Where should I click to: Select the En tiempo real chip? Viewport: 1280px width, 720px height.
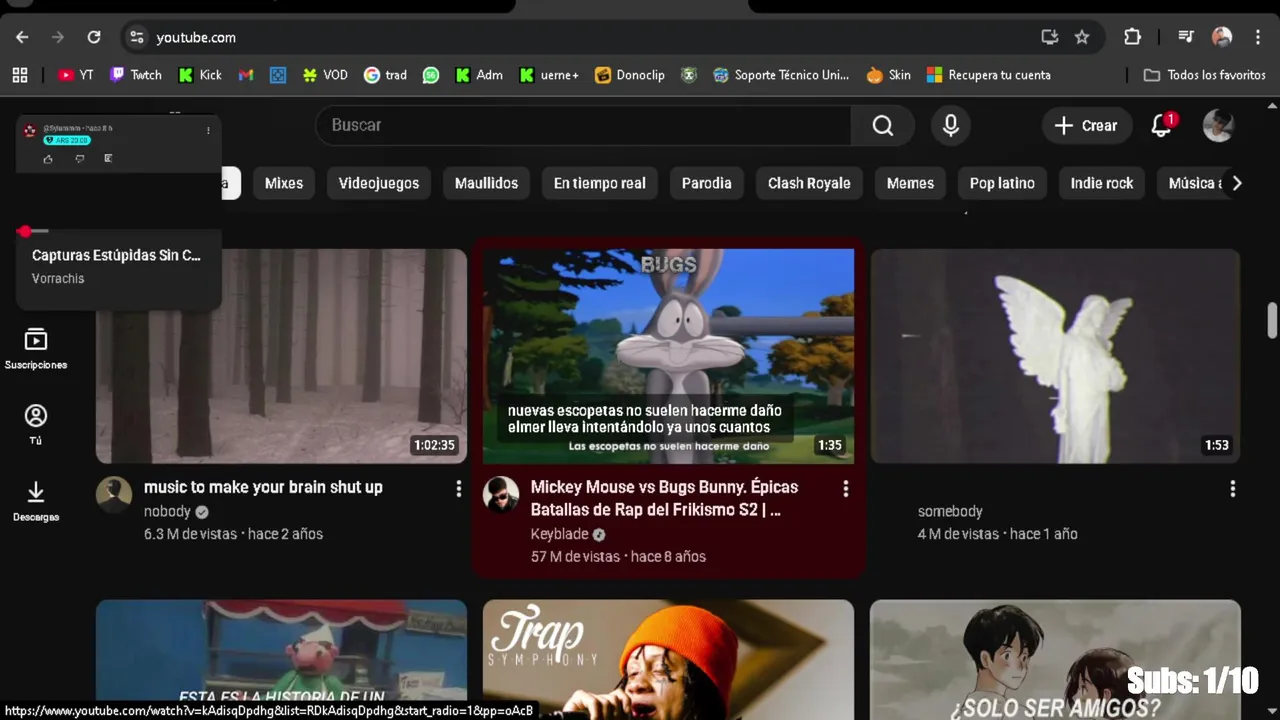point(600,183)
